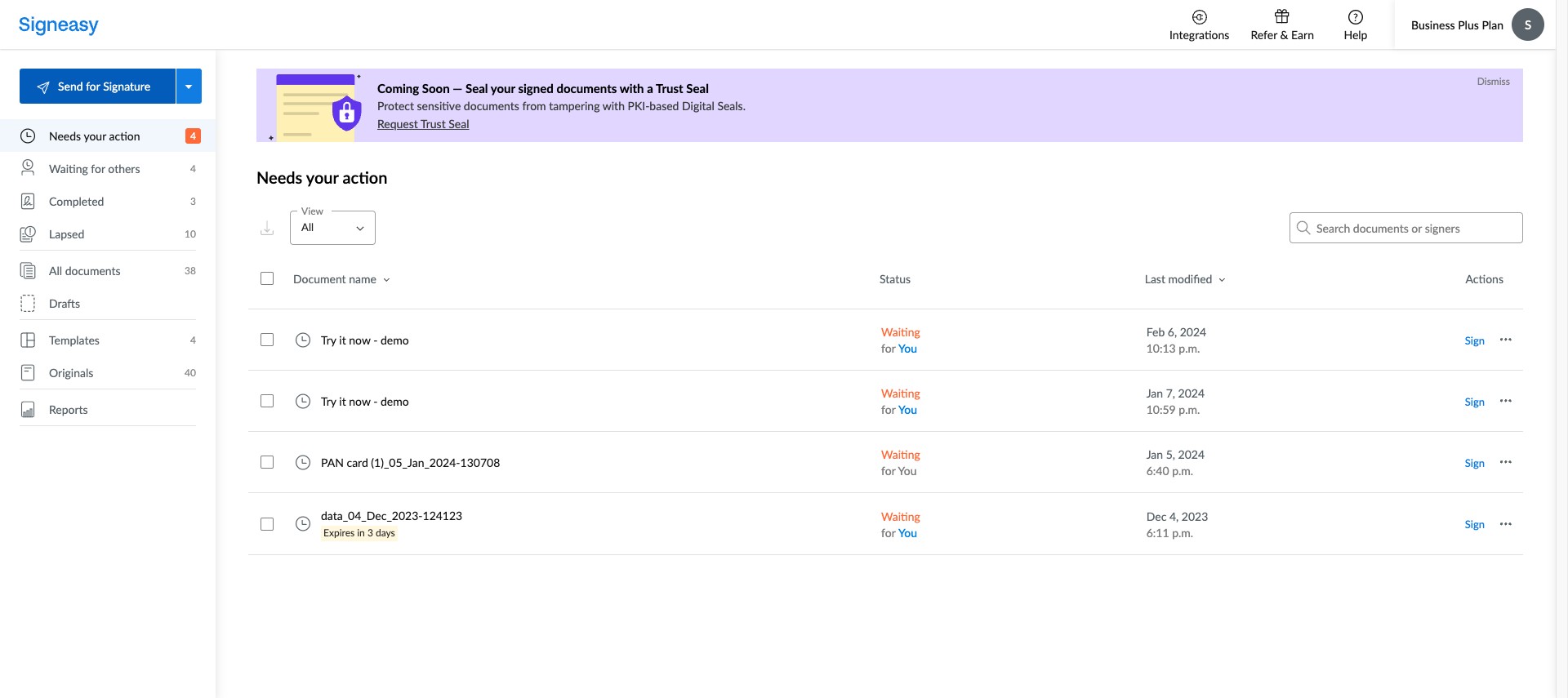The width and height of the screenshot is (1568, 698).
Task: Dismiss the Trust Seal banner
Action: [x=1493, y=82]
